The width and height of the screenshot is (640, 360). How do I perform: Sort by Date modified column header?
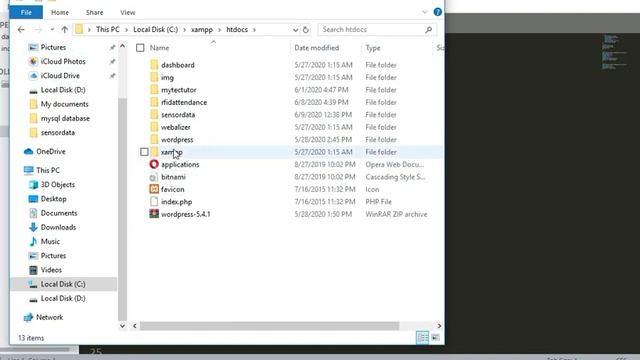point(316,48)
